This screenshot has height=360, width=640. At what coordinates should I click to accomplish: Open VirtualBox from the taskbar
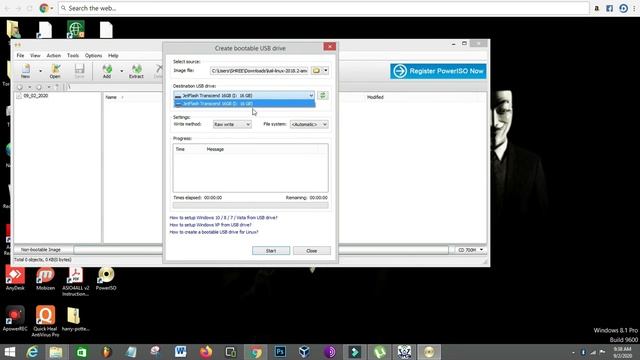304,352
